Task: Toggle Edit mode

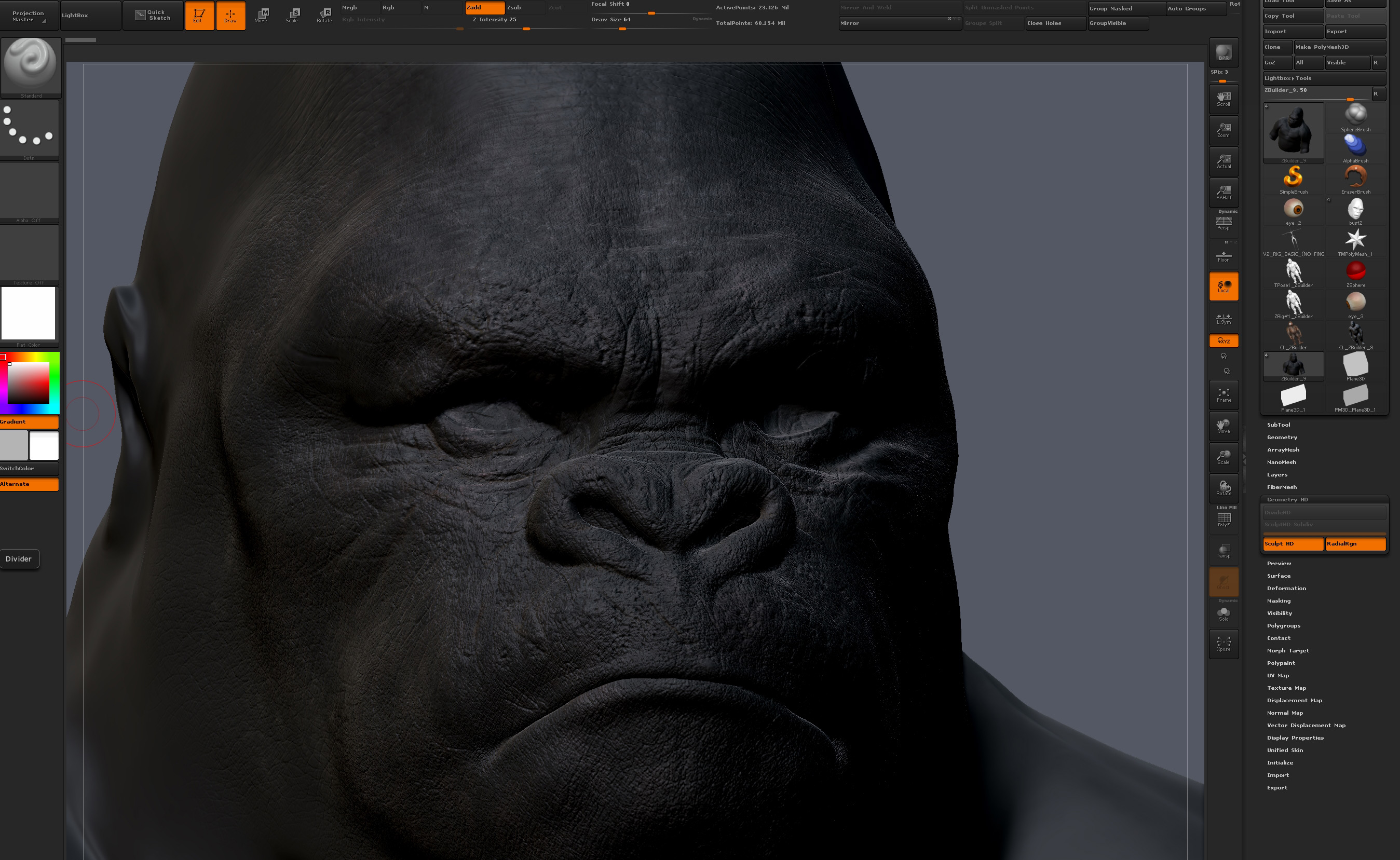Action: [x=200, y=16]
